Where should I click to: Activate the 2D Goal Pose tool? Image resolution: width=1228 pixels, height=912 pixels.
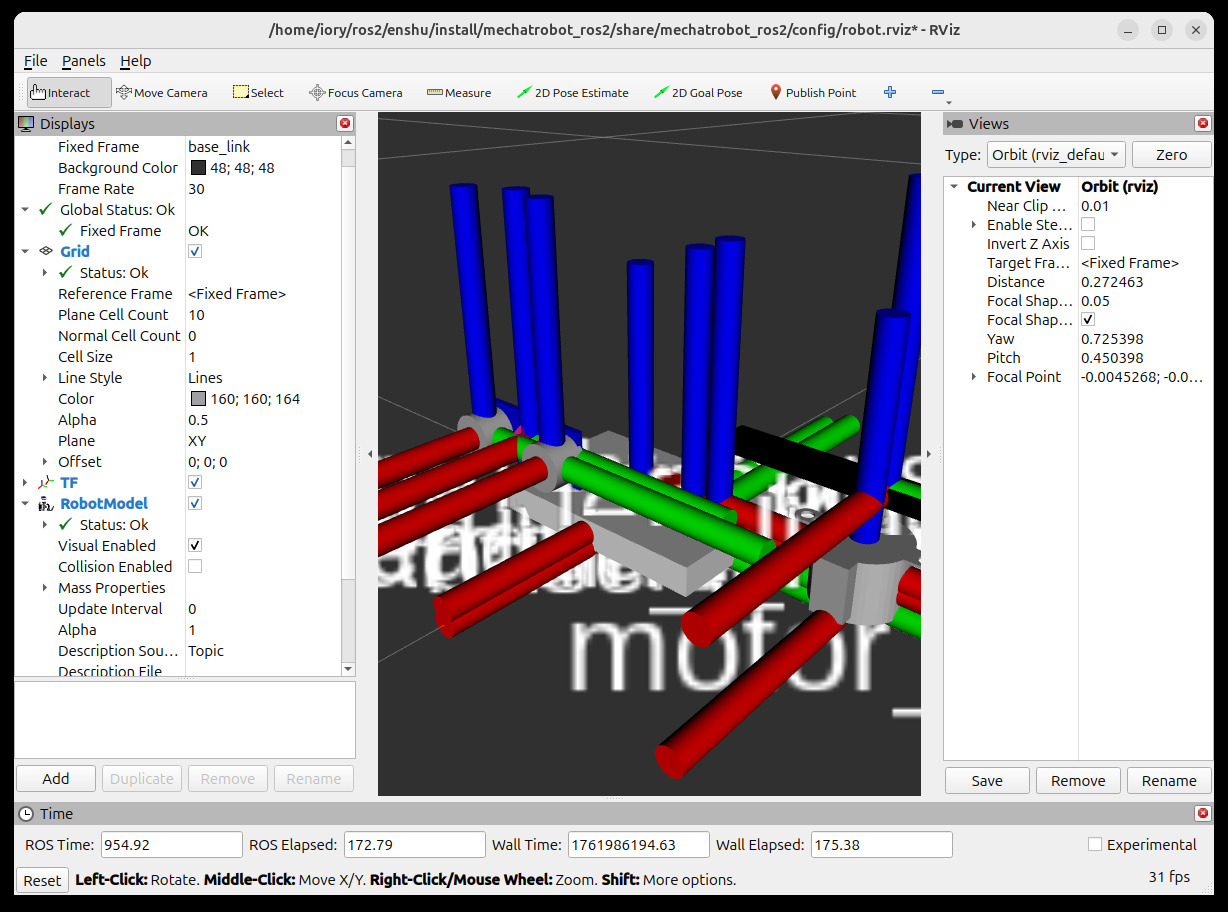tap(698, 92)
